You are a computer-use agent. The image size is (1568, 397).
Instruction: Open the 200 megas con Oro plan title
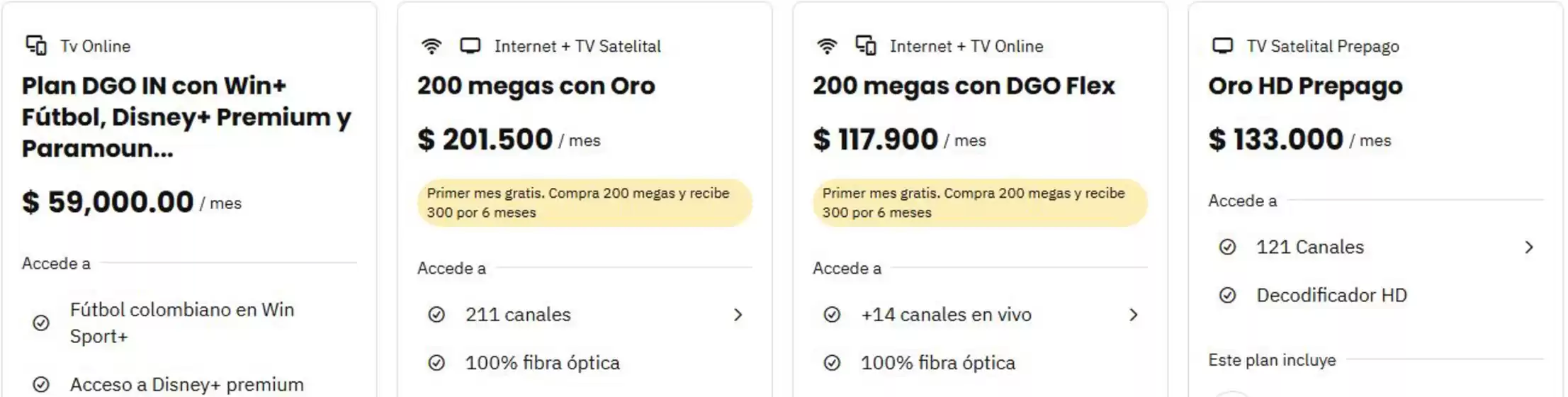point(536,86)
